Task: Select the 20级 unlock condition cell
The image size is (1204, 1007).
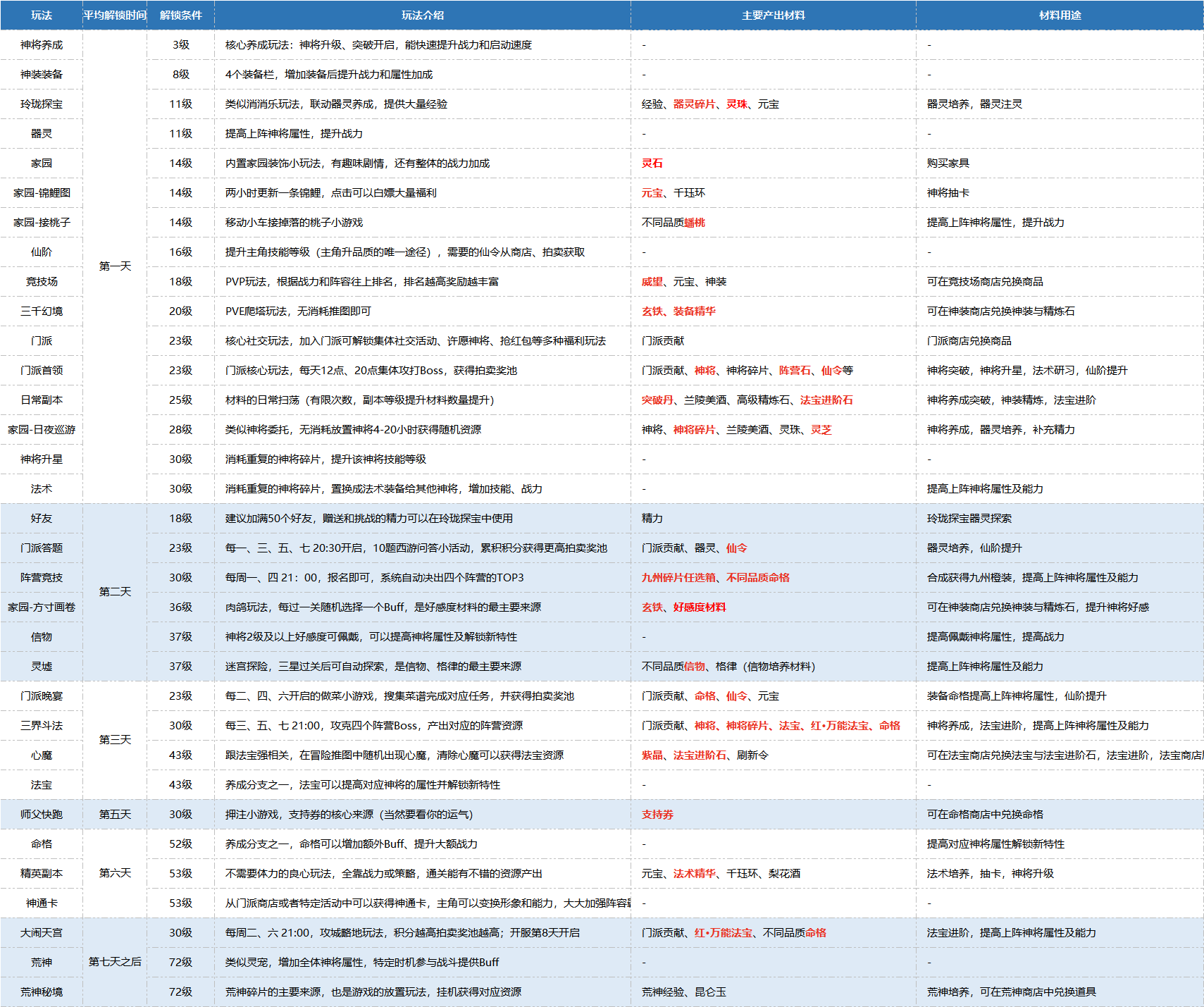Action: pos(181,311)
